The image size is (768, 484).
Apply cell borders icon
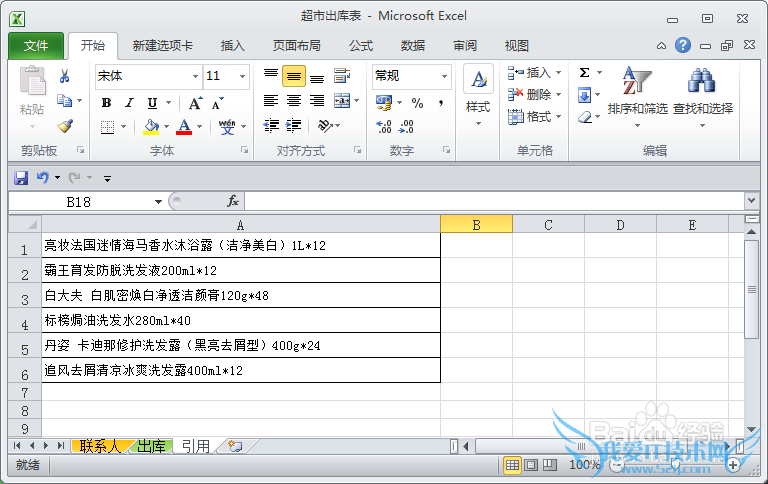point(107,127)
